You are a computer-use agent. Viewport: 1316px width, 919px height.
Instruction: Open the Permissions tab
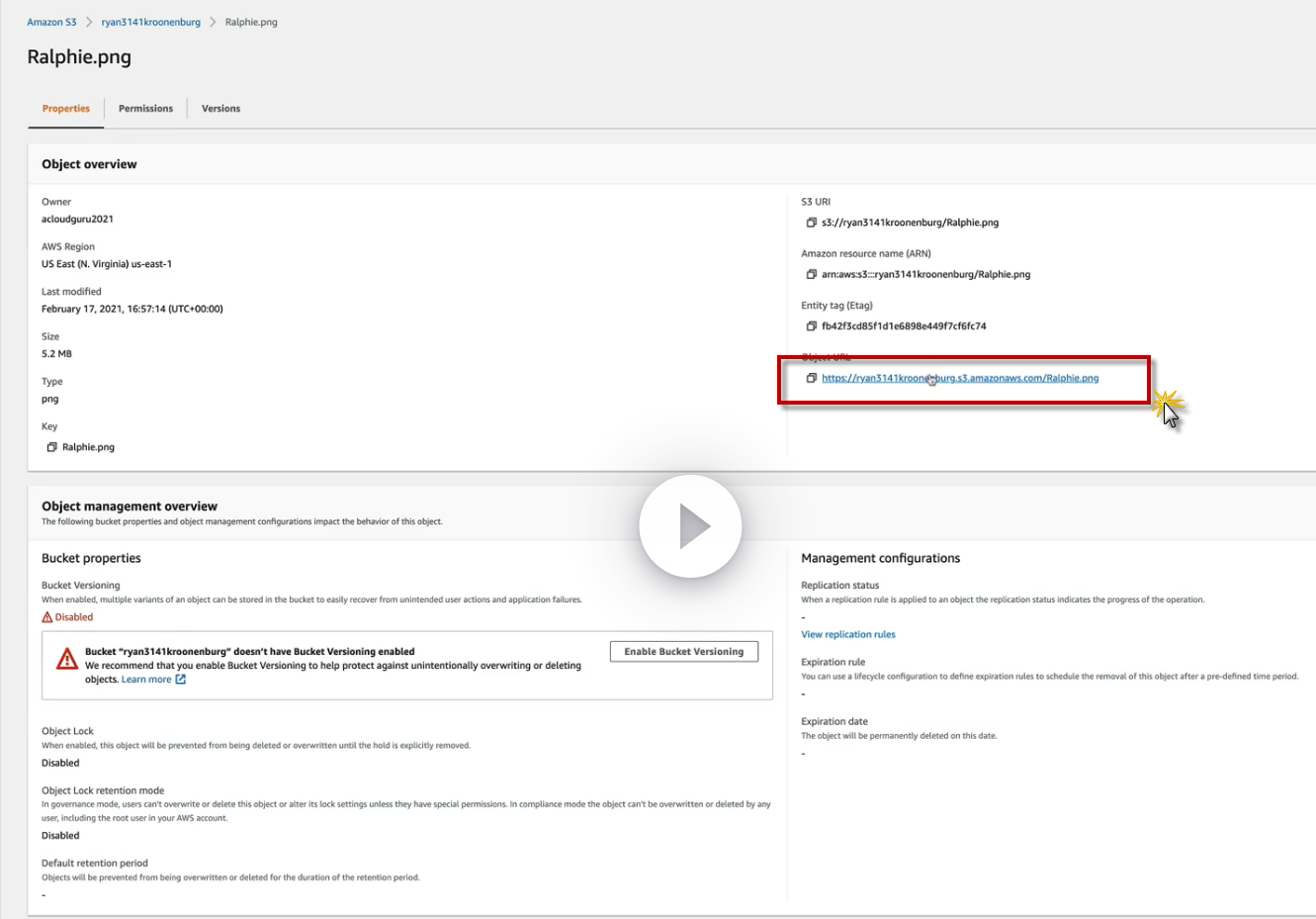click(x=145, y=109)
